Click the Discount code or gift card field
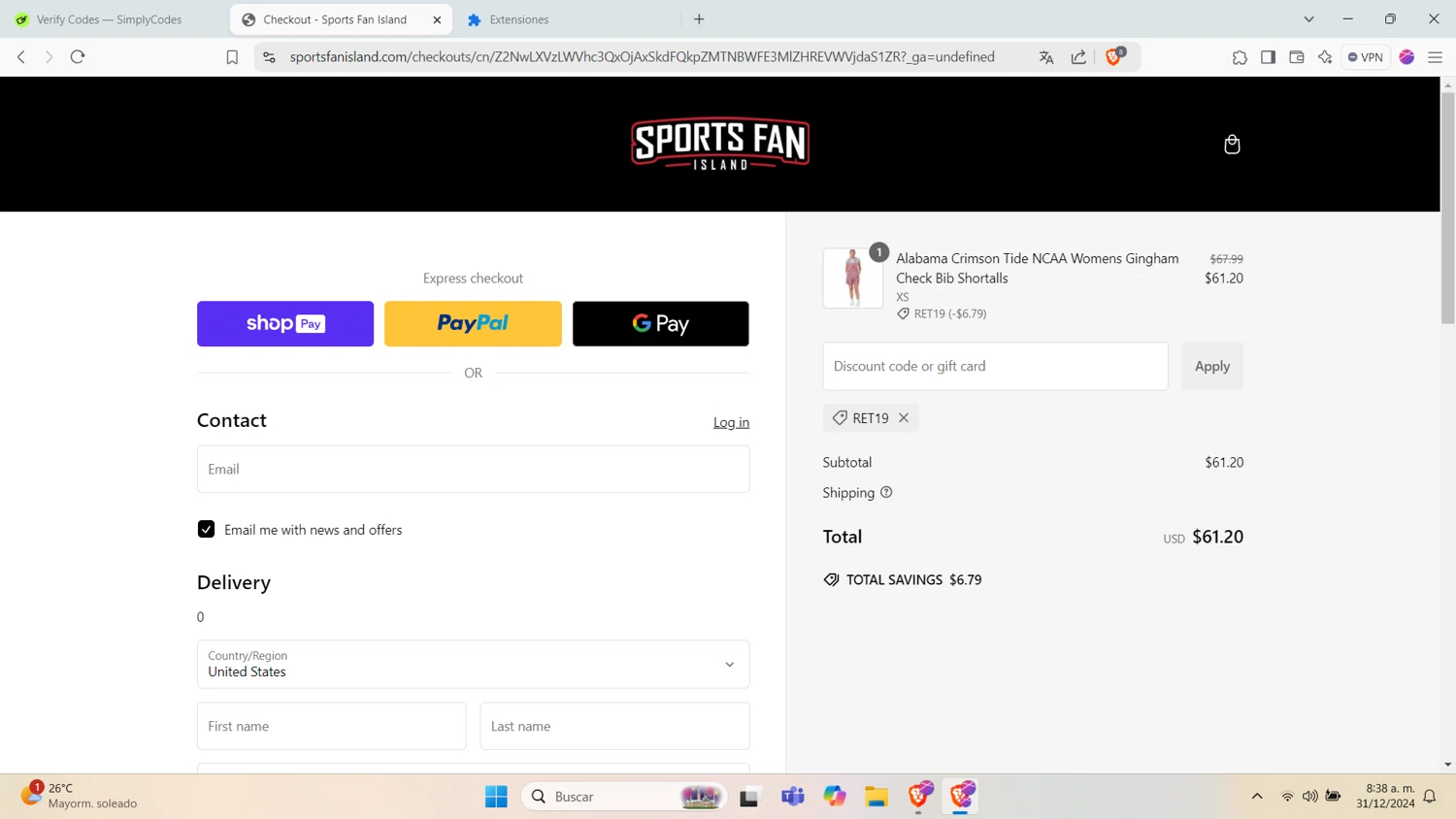 click(x=995, y=366)
